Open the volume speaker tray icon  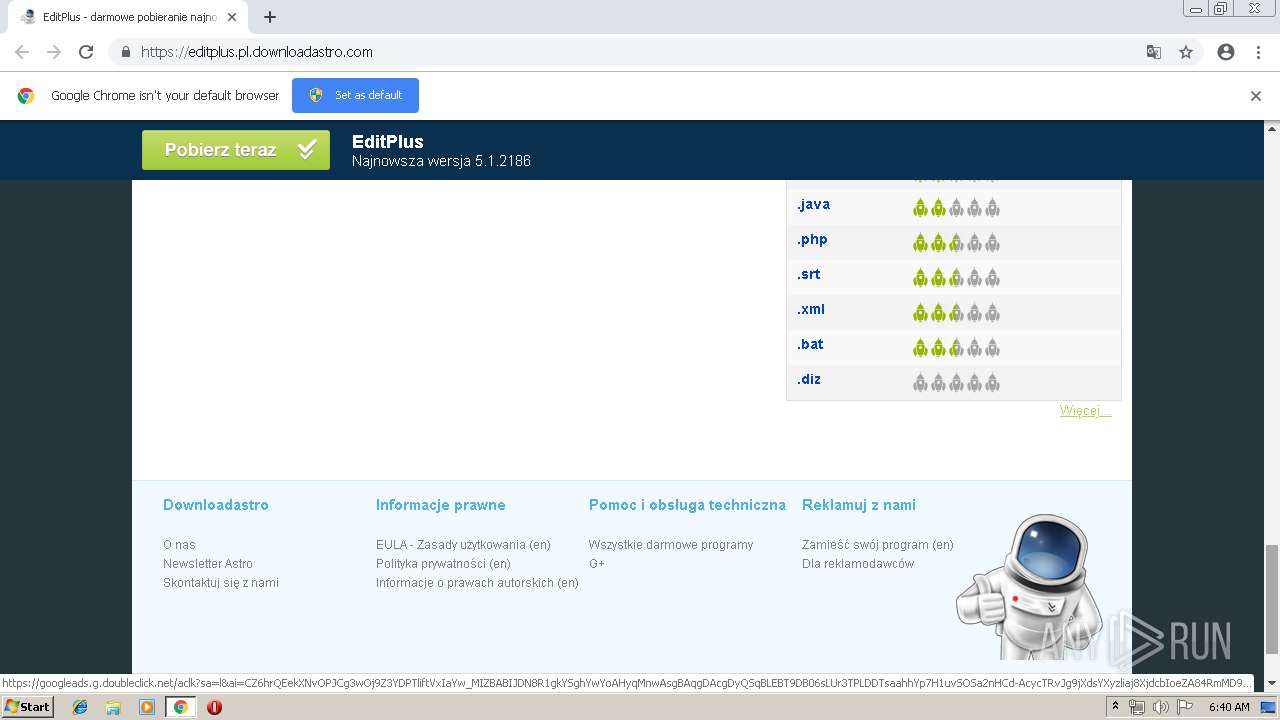(1160, 707)
